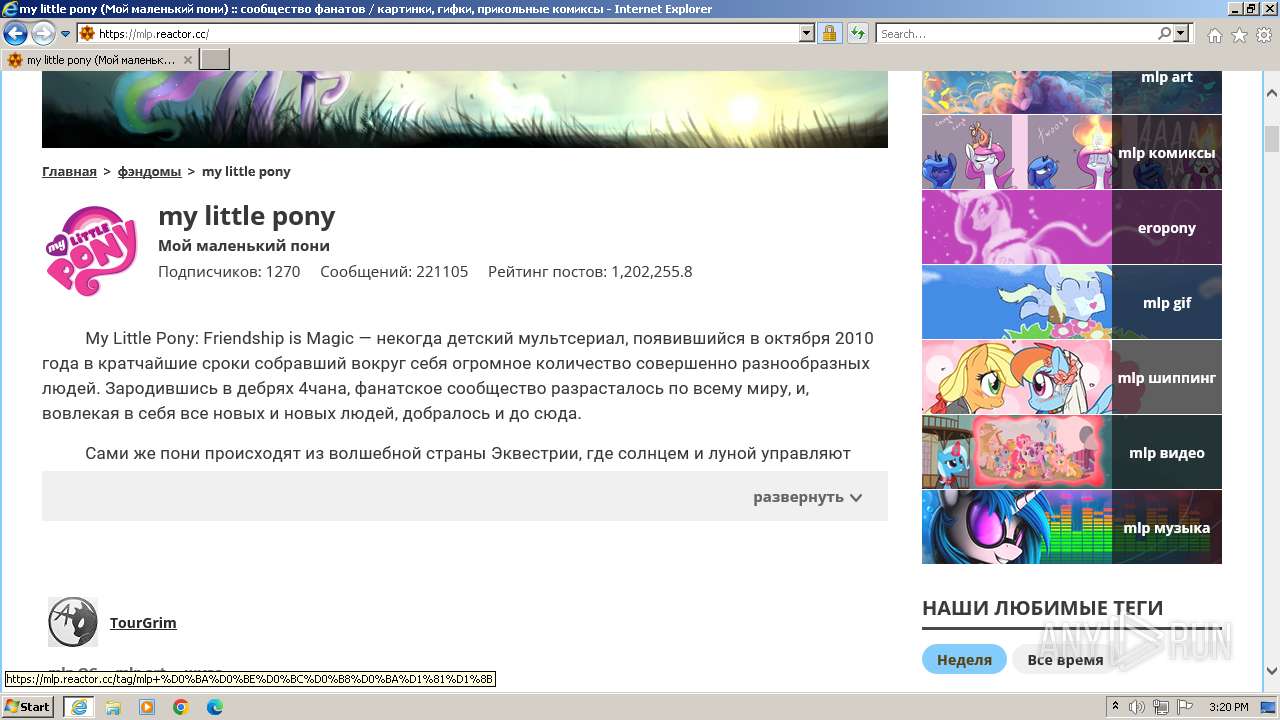Click the Applejack and Rainbow Dash thumbnail
Viewport: 1280px width, 720px height.
point(1017,377)
